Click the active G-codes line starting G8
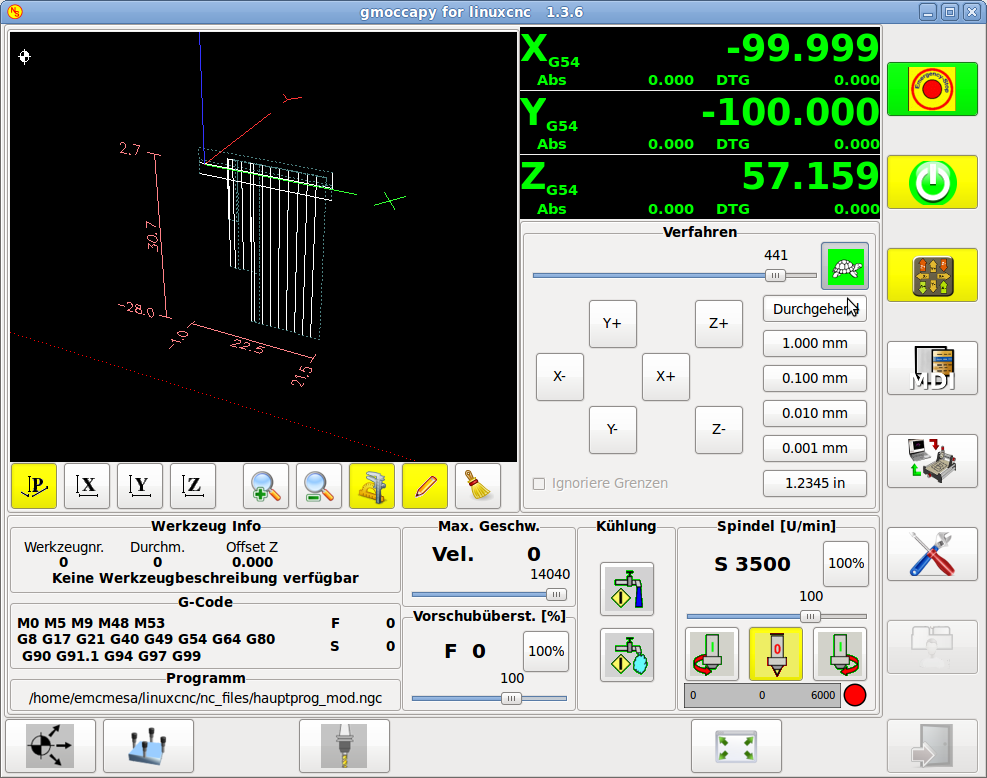 point(146,639)
